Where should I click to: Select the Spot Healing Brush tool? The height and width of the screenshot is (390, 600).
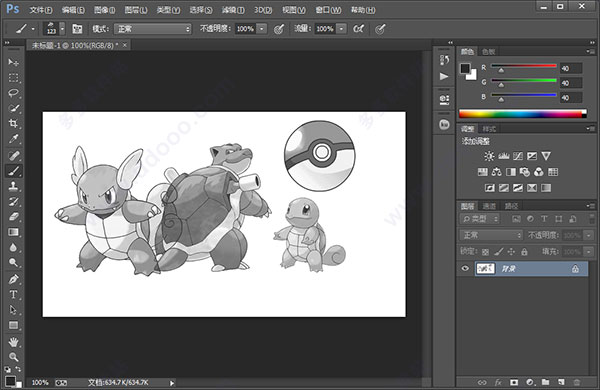pos(13,156)
